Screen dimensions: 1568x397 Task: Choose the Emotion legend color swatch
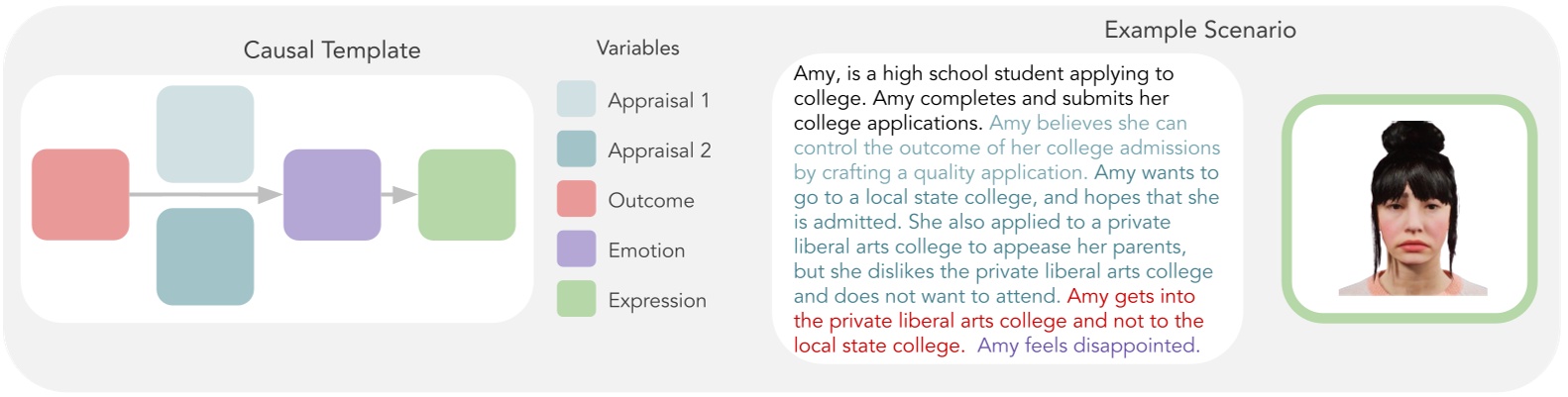(576, 249)
